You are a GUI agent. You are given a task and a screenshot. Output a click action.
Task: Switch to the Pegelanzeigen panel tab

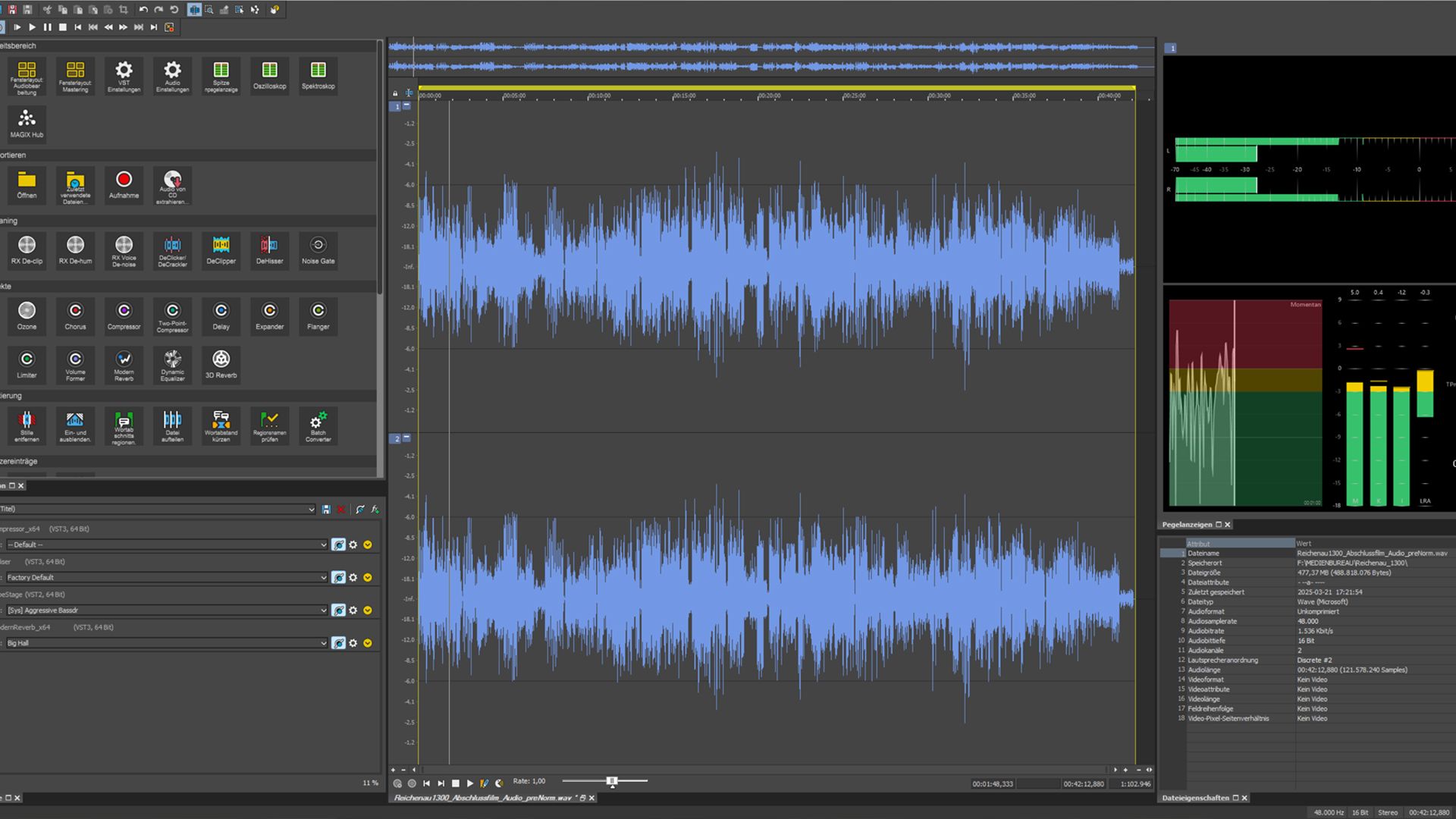[1187, 524]
